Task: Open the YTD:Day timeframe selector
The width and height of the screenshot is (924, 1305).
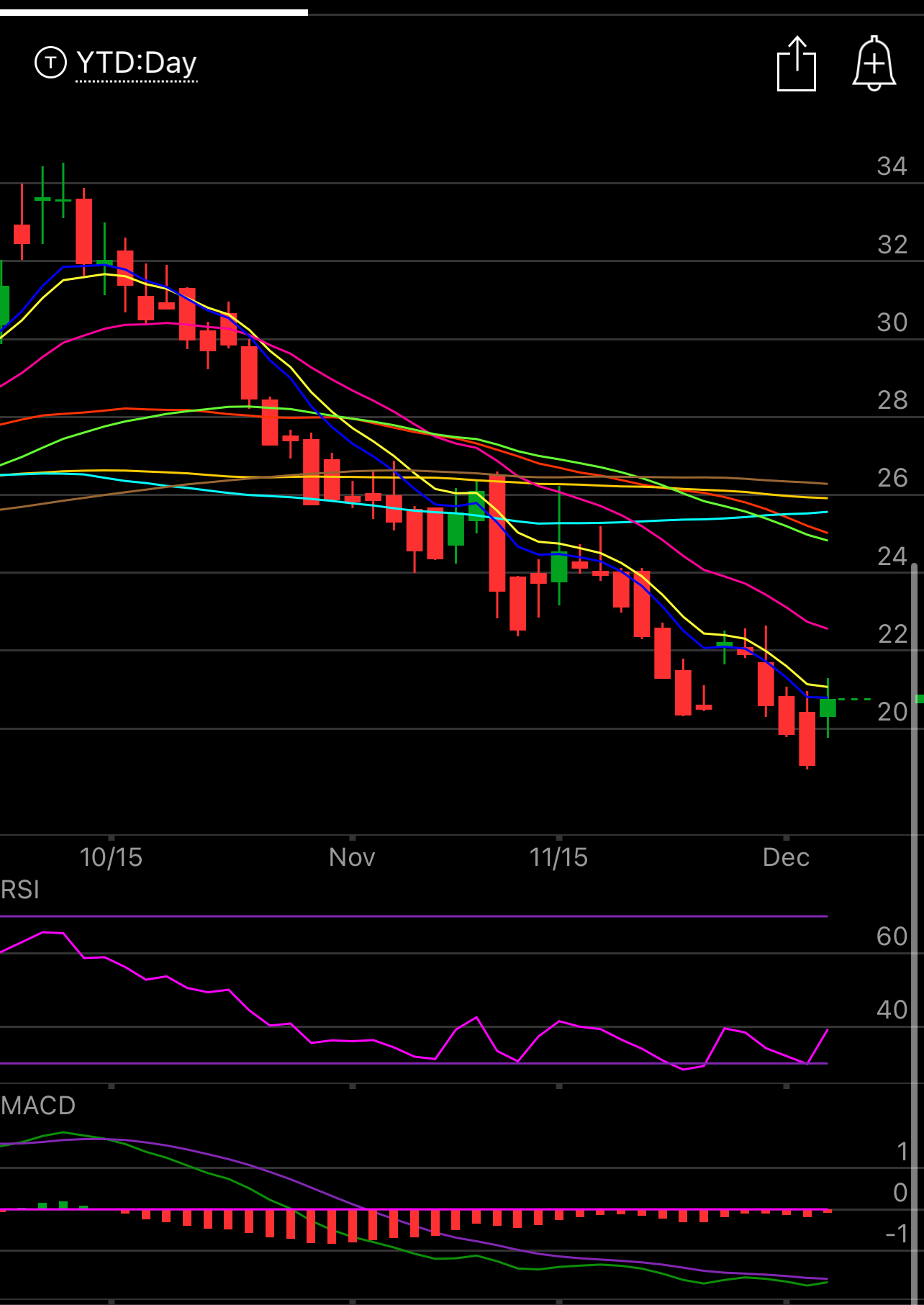Action: click(137, 63)
